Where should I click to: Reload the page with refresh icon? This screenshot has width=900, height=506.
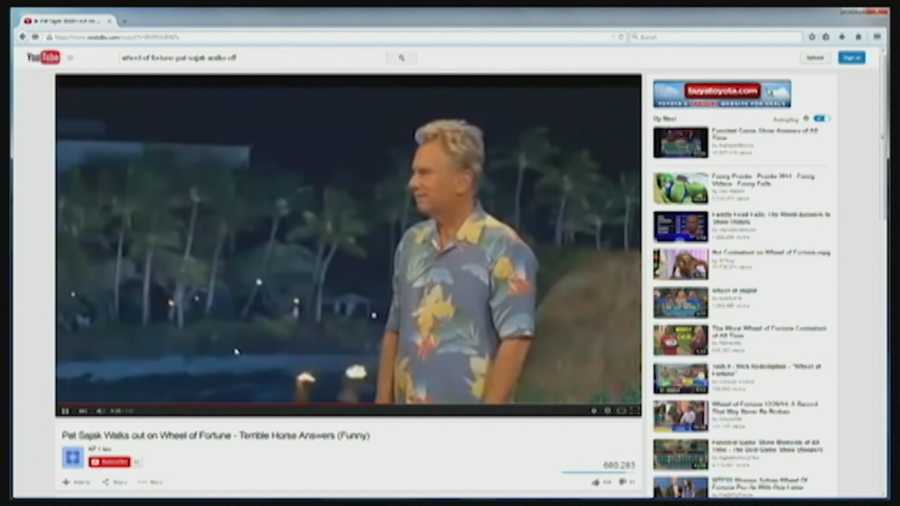tap(621, 37)
